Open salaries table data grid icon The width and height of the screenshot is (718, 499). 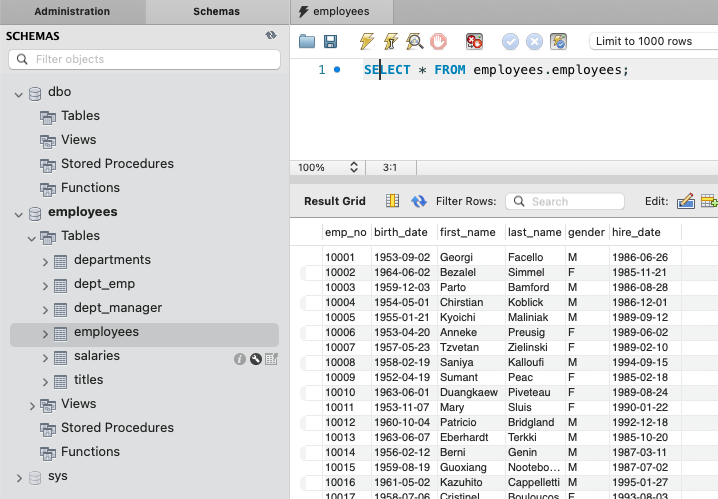(272, 359)
